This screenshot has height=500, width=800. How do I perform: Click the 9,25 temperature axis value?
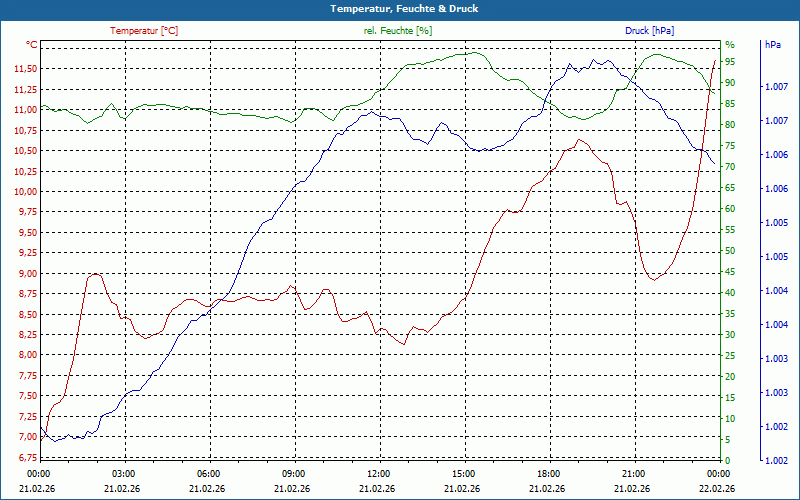tap(28, 253)
